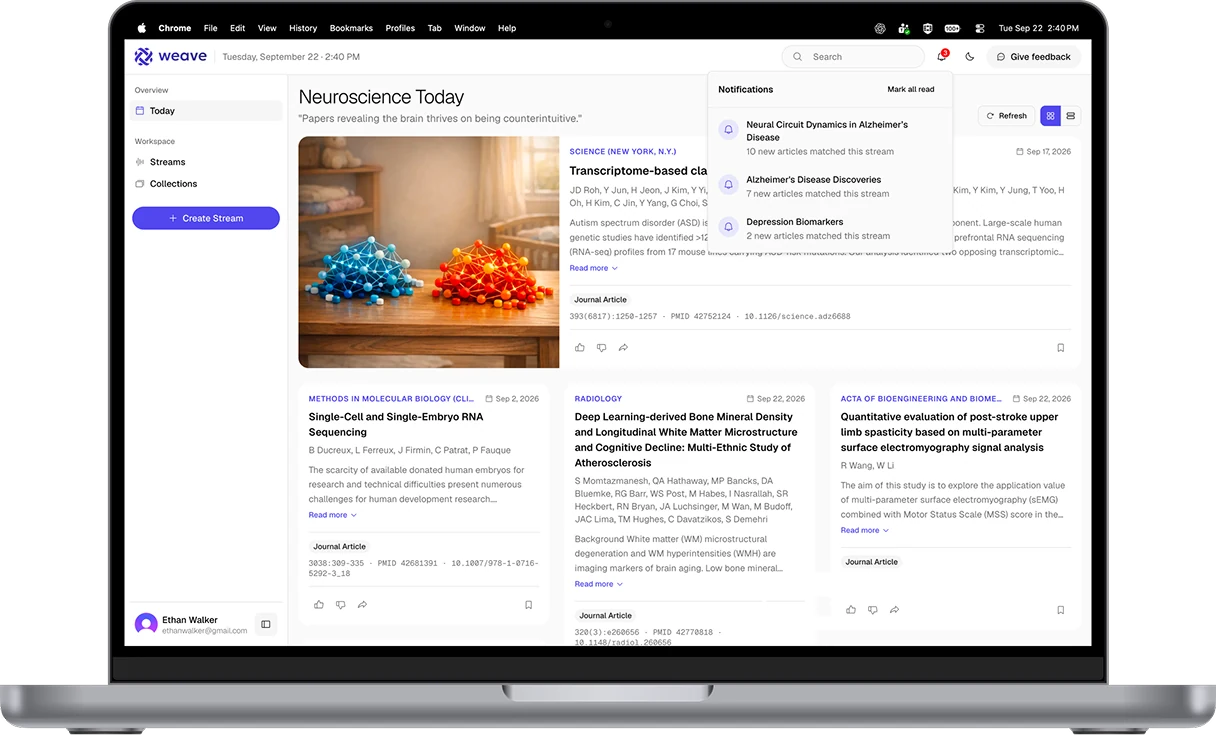Bookmark the featured Science article
The width and height of the screenshot is (1216, 735).
tap(1061, 348)
